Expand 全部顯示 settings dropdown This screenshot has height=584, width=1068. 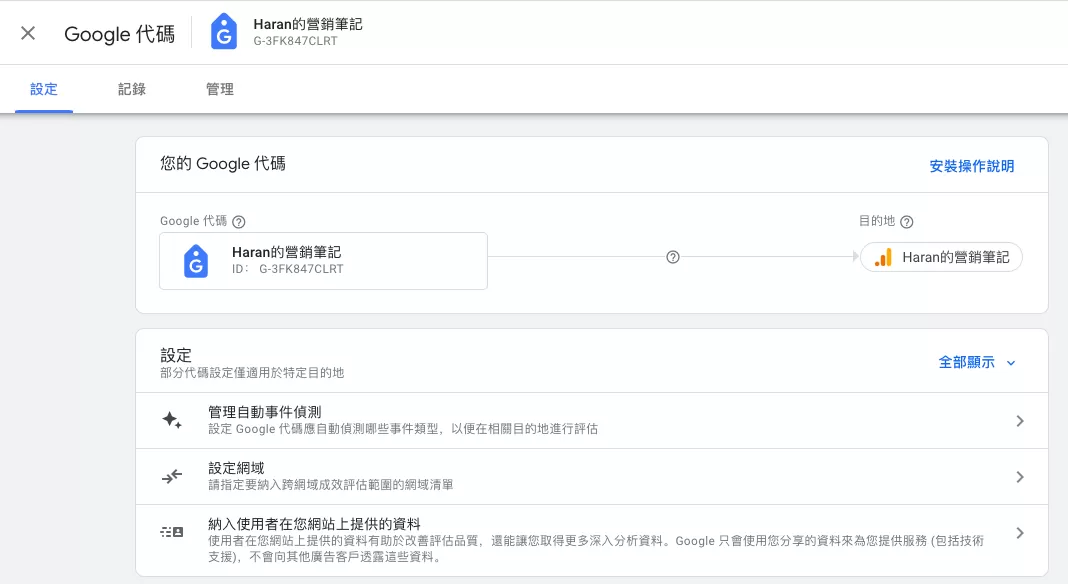click(x=977, y=363)
